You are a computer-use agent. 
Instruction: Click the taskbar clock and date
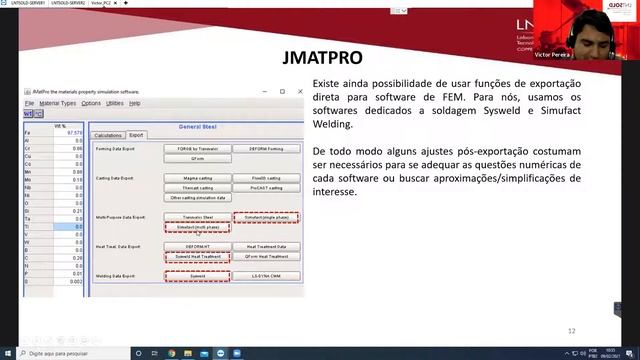pos(611,353)
